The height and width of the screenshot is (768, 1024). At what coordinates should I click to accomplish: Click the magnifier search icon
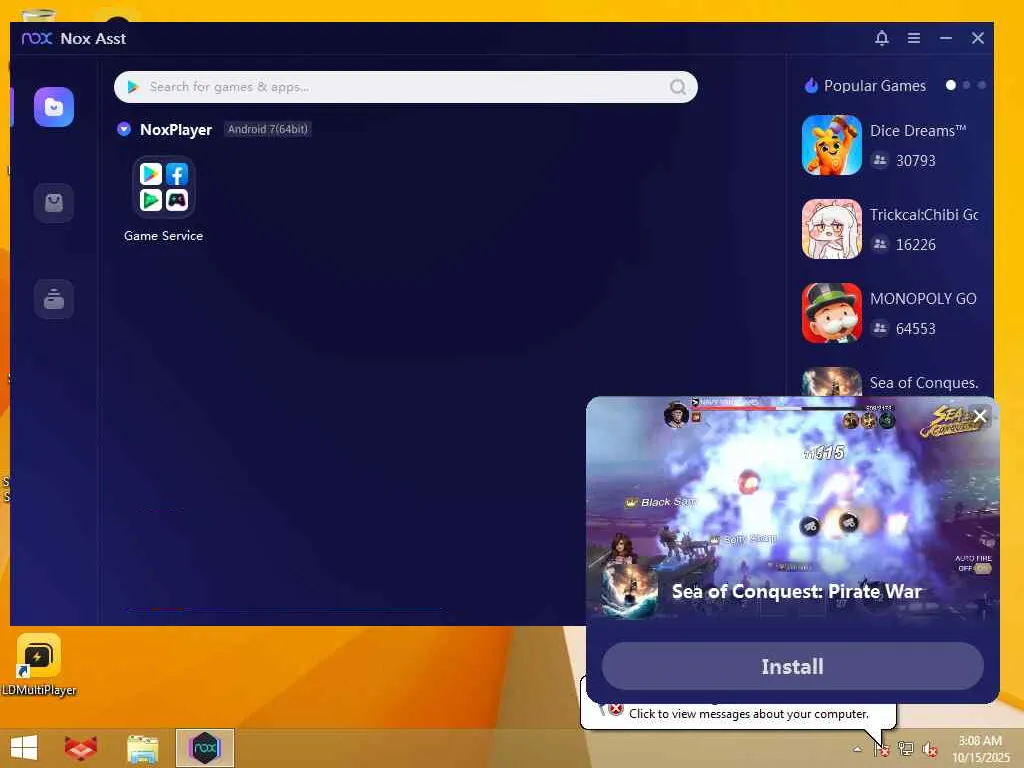click(679, 87)
